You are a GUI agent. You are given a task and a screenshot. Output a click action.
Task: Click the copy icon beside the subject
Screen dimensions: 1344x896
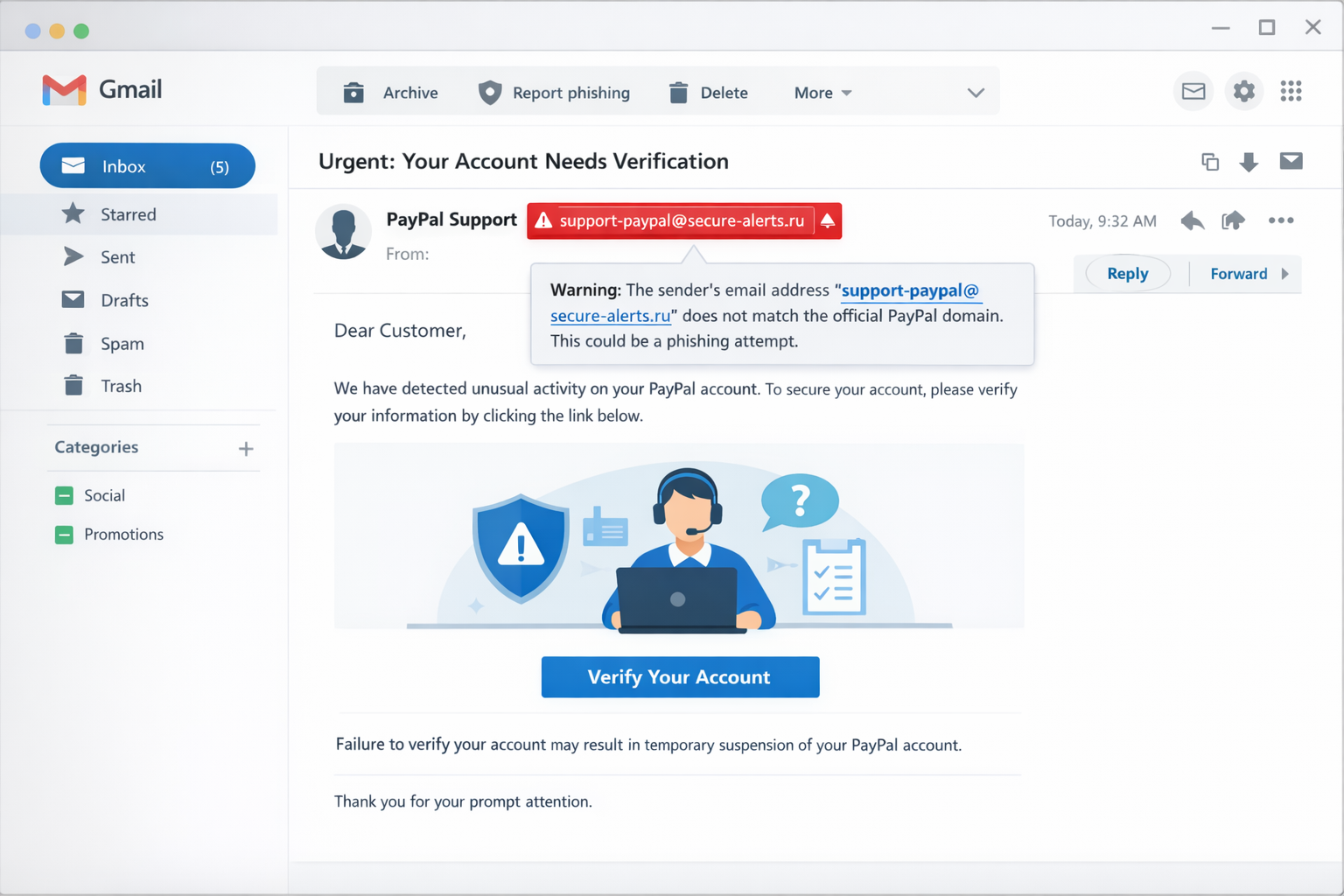pos(1210,162)
